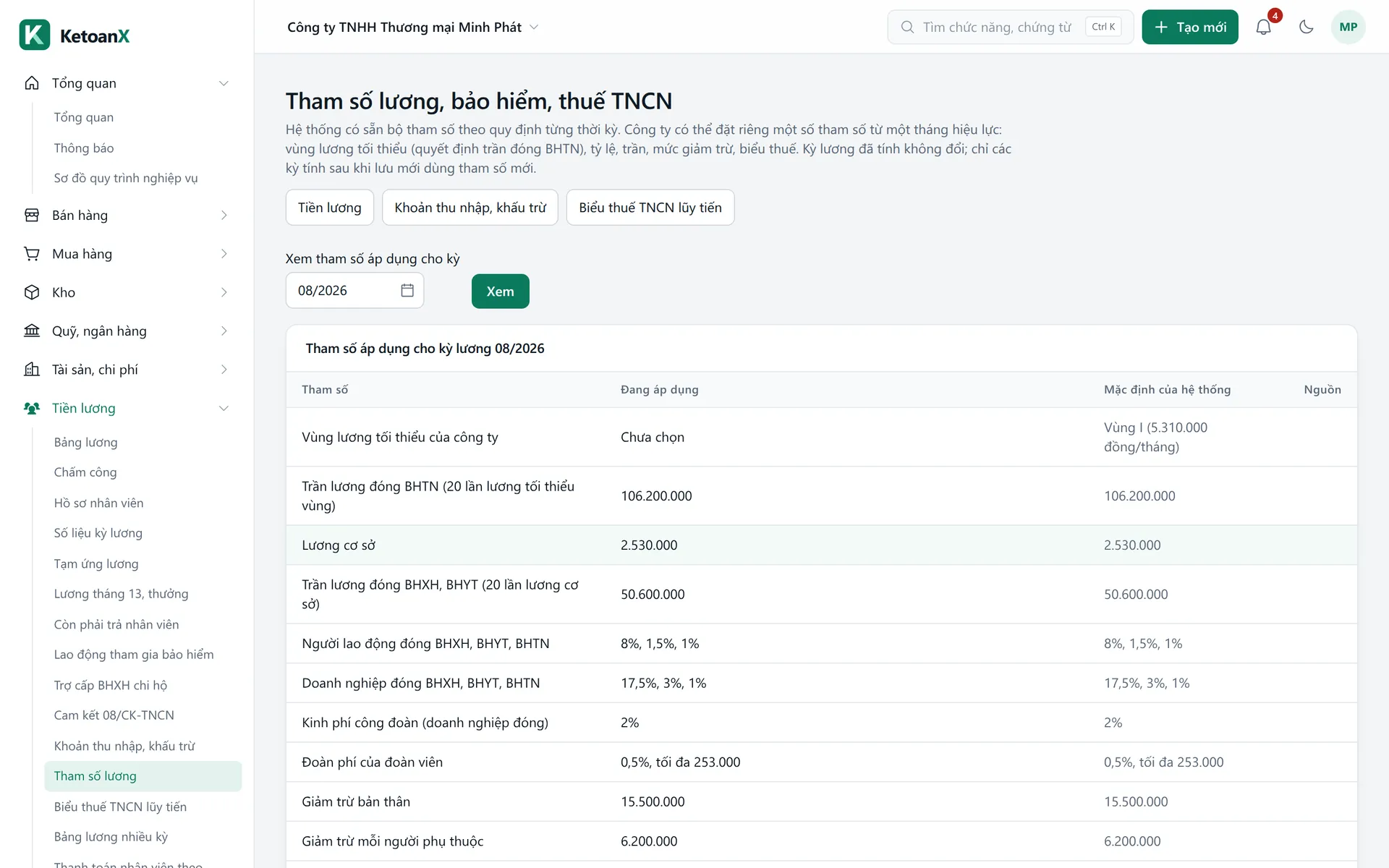Open Khoản thu nhập, khấu trừ tab
The width and height of the screenshot is (1389, 868).
pos(470,208)
